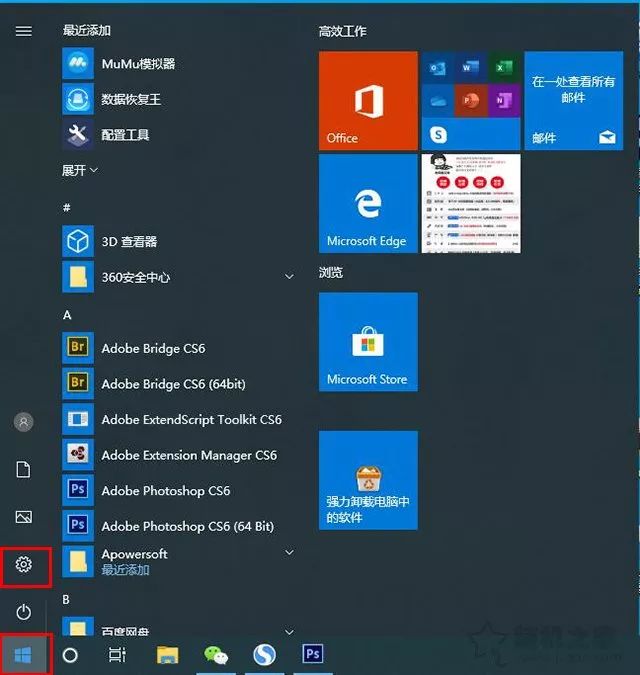
Task: Open the Microsoft Store tile
Action: click(368, 342)
